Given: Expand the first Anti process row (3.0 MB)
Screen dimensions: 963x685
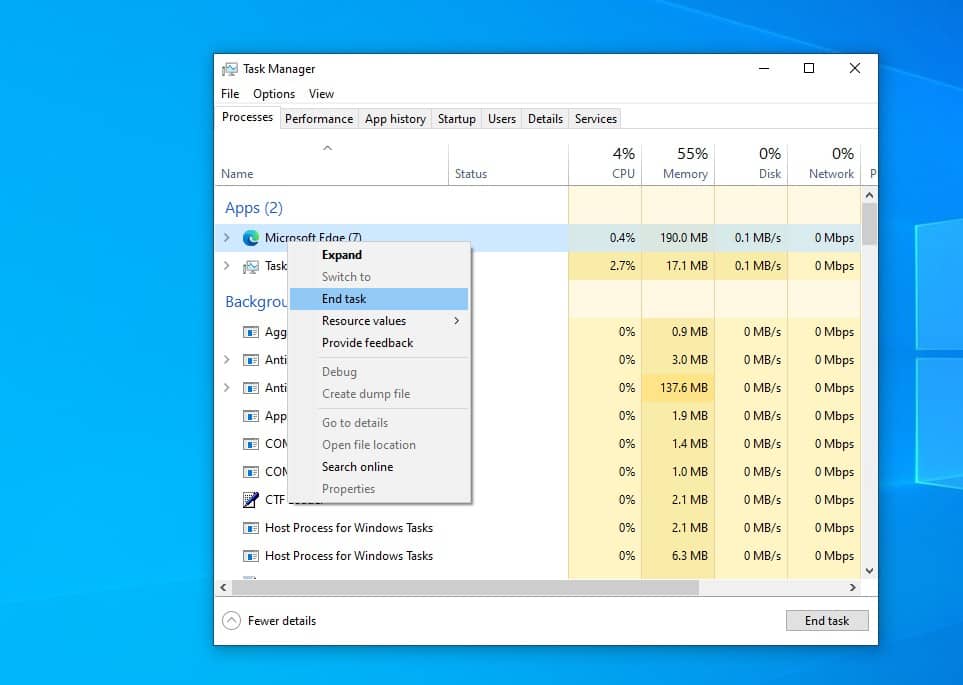Looking at the screenshot, I should tap(227, 359).
